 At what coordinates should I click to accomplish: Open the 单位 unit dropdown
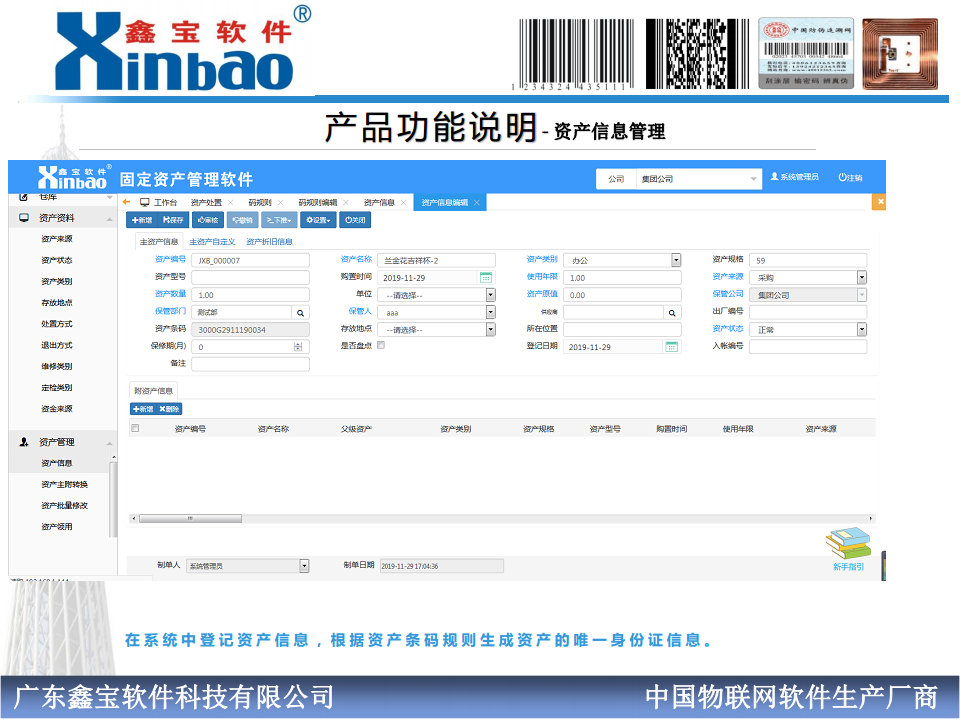(x=490, y=294)
